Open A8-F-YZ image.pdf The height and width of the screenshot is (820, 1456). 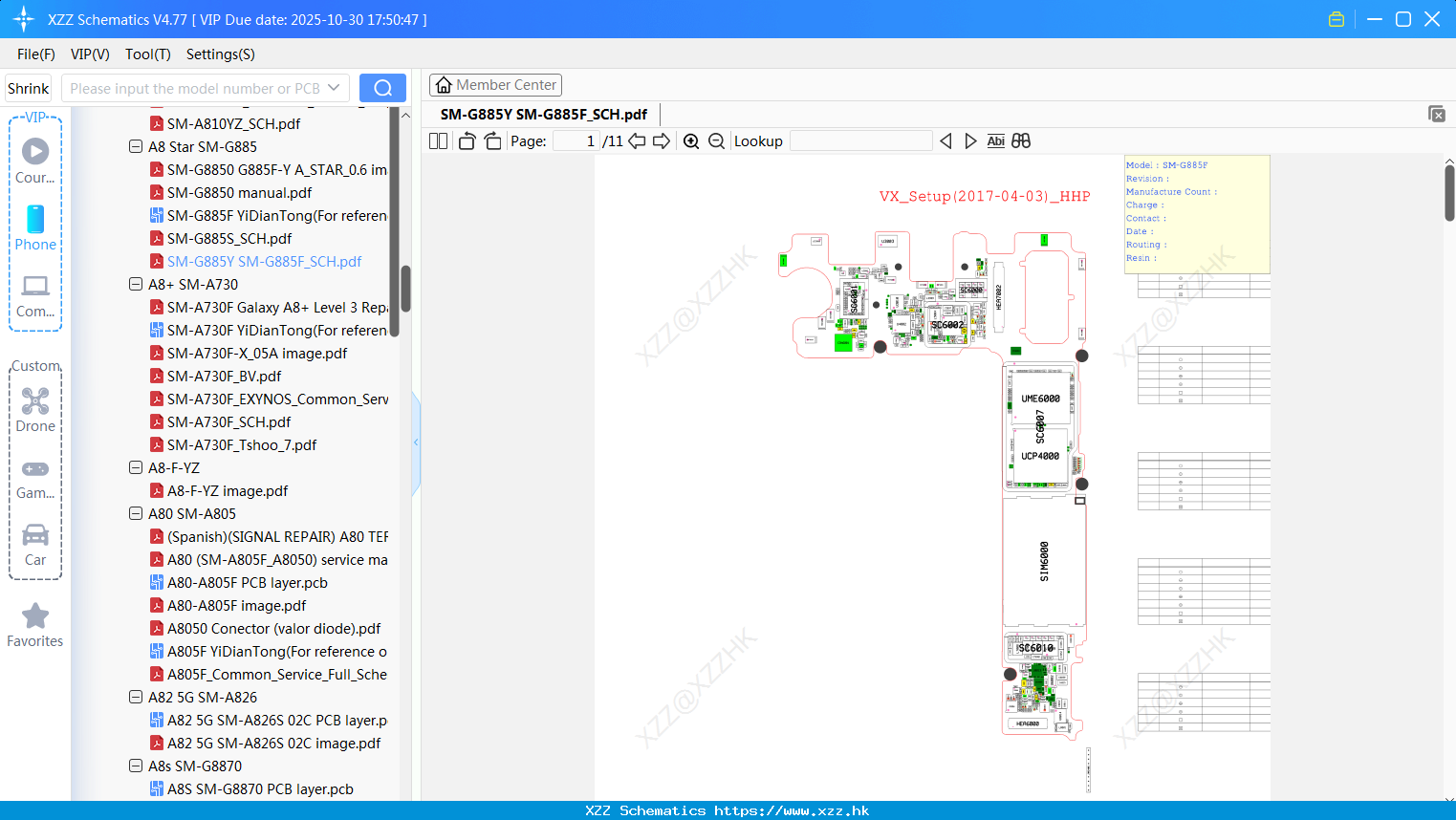pos(218,491)
